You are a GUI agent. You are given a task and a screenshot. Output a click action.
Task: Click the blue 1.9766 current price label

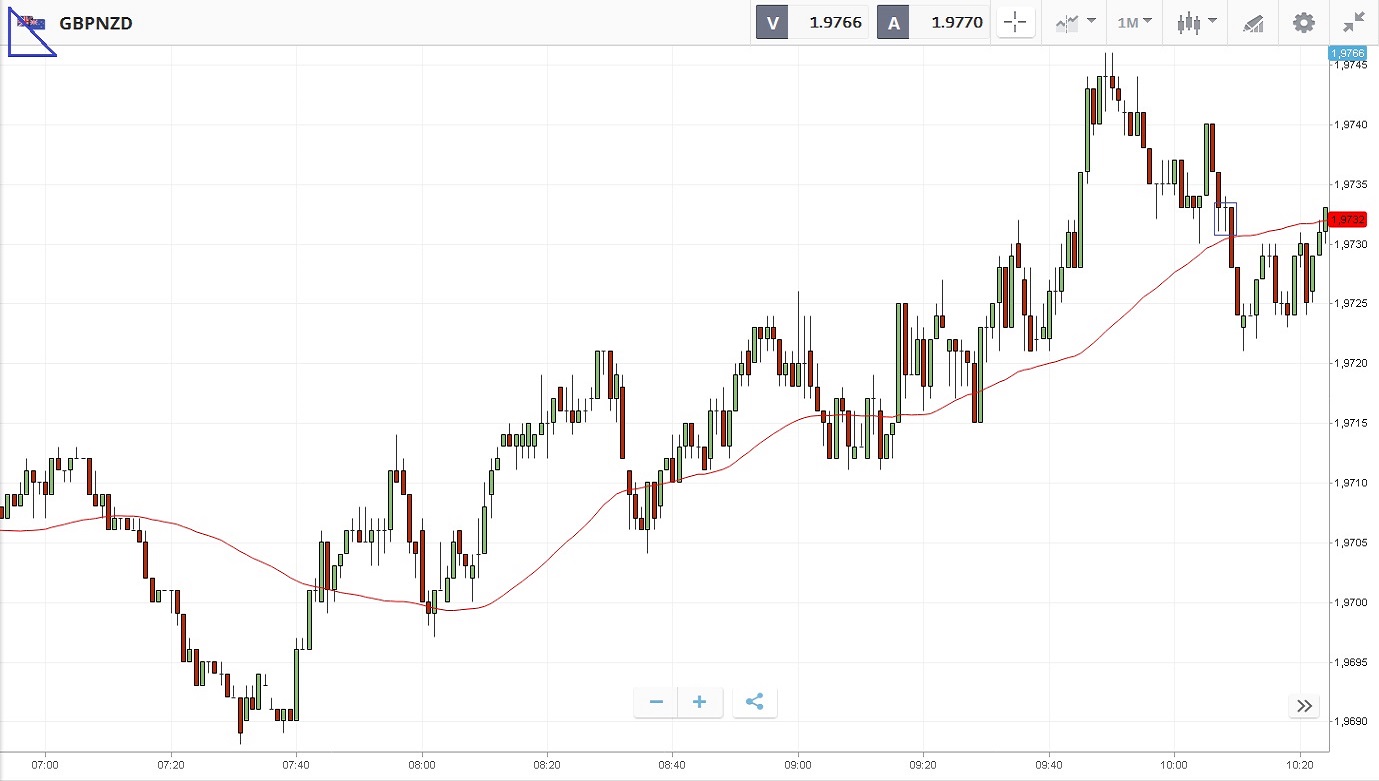1346,53
